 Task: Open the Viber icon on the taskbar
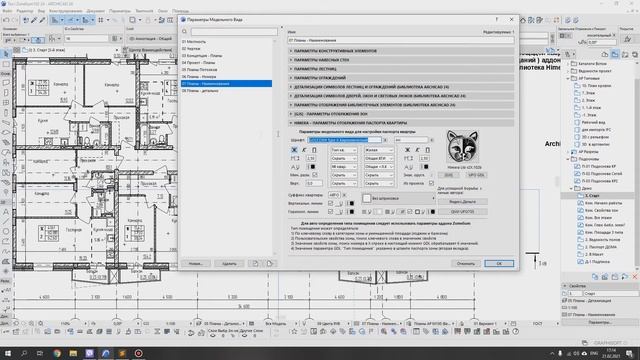point(89,353)
